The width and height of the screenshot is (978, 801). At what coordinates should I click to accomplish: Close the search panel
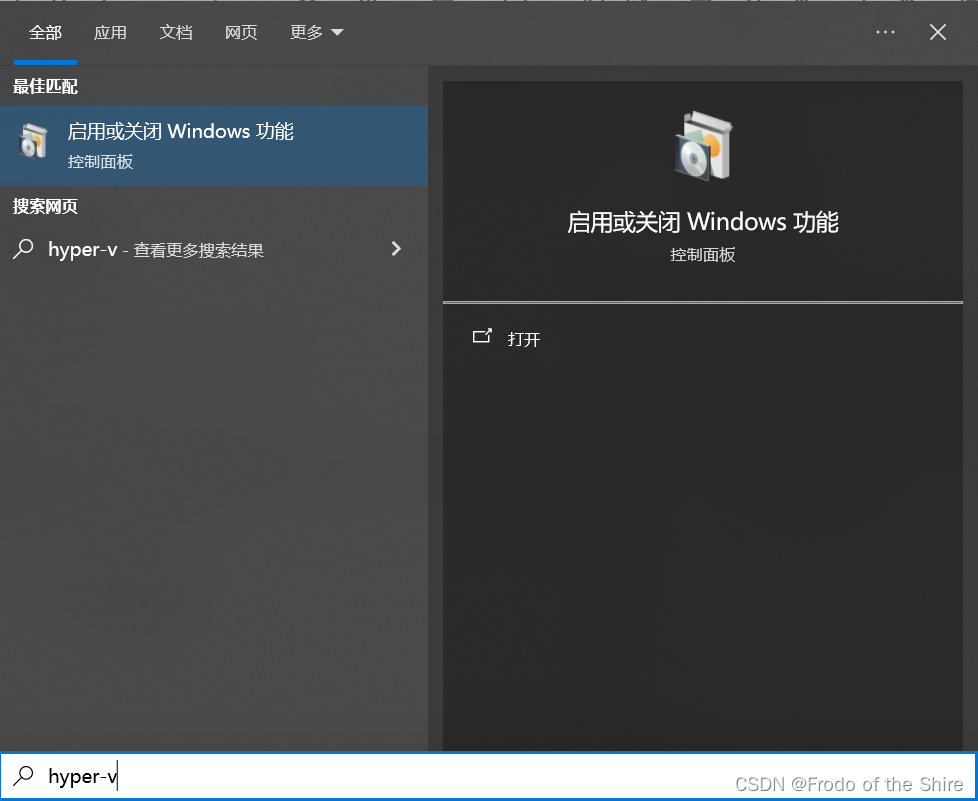click(x=937, y=32)
